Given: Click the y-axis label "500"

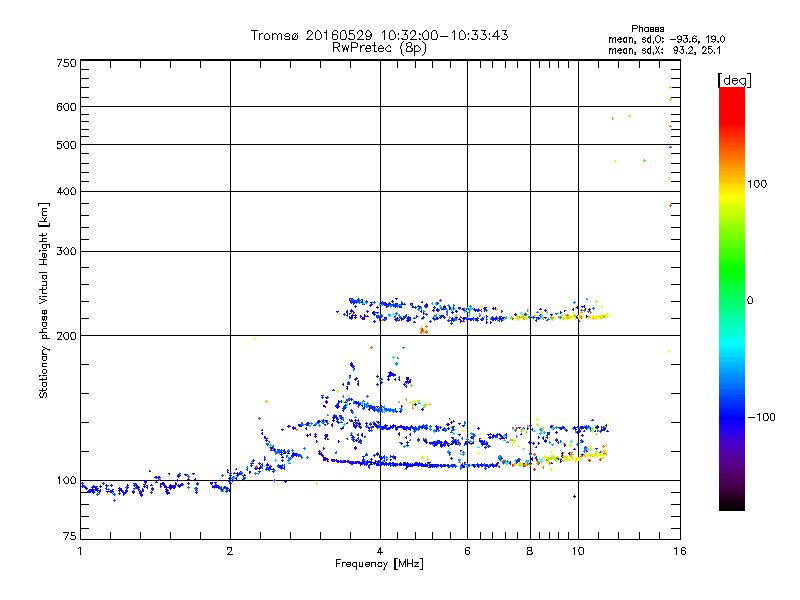Looking at the screenshot, I should click(x=67, y=145).
